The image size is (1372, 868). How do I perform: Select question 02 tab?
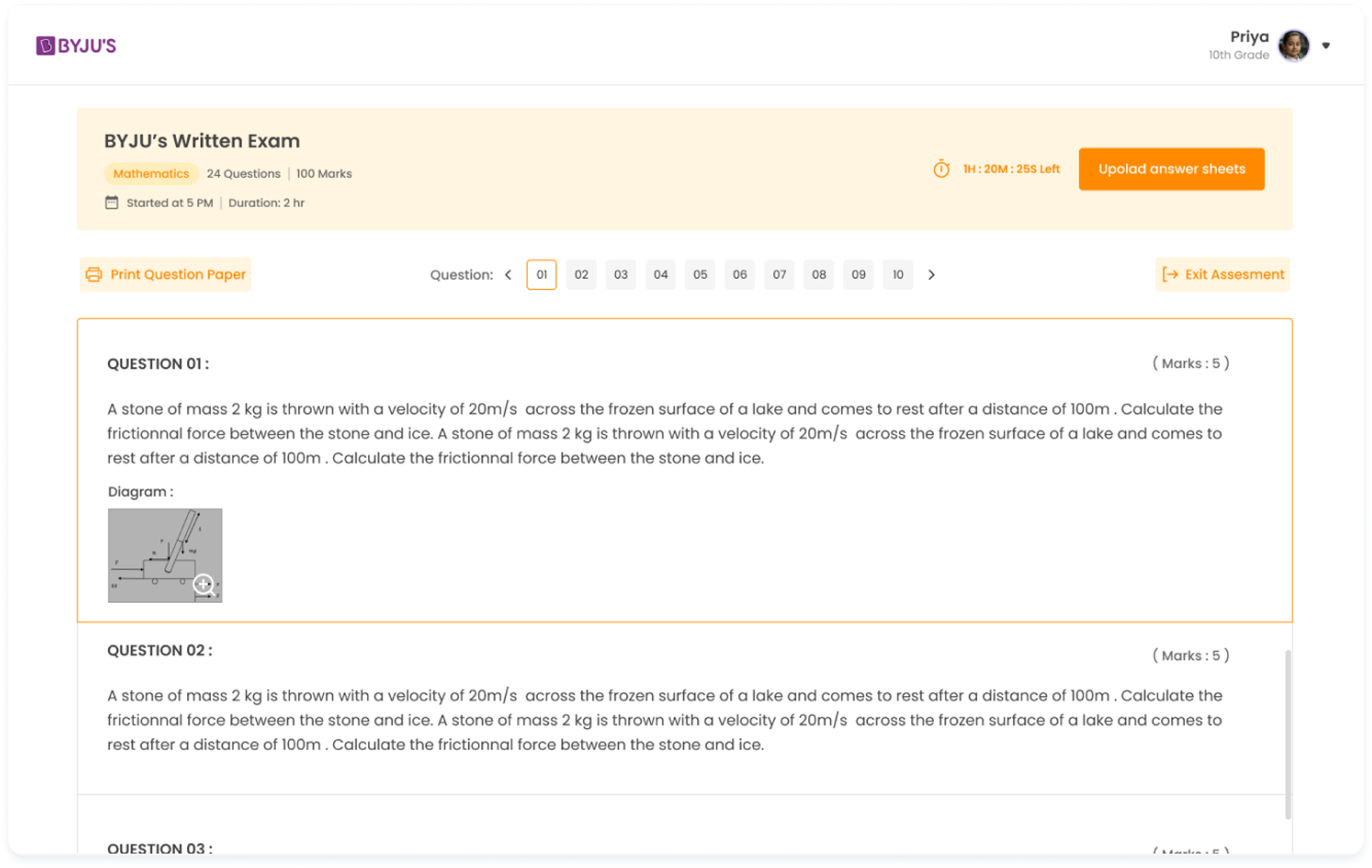[581, 275]
